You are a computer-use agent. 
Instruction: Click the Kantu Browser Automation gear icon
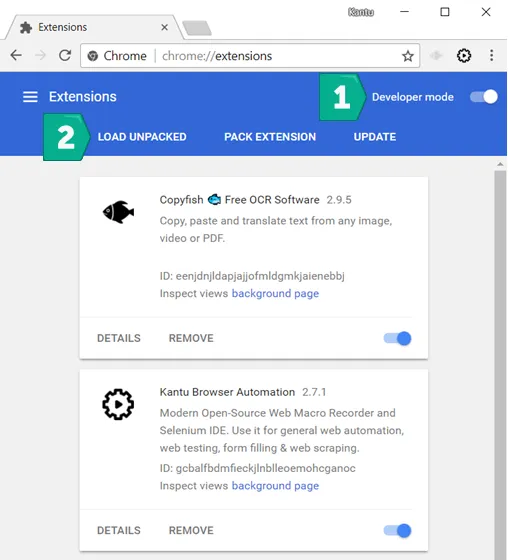(118, 404)
